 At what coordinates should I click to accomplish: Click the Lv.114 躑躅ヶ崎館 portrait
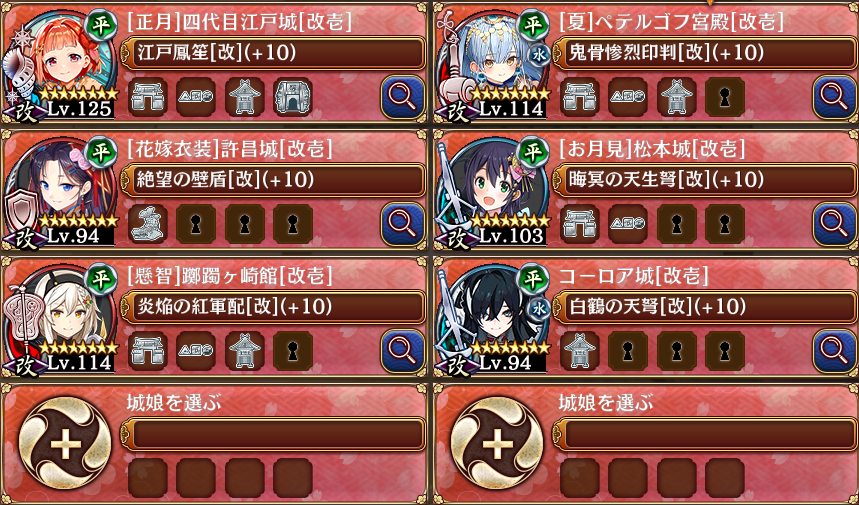pos(60,319)
